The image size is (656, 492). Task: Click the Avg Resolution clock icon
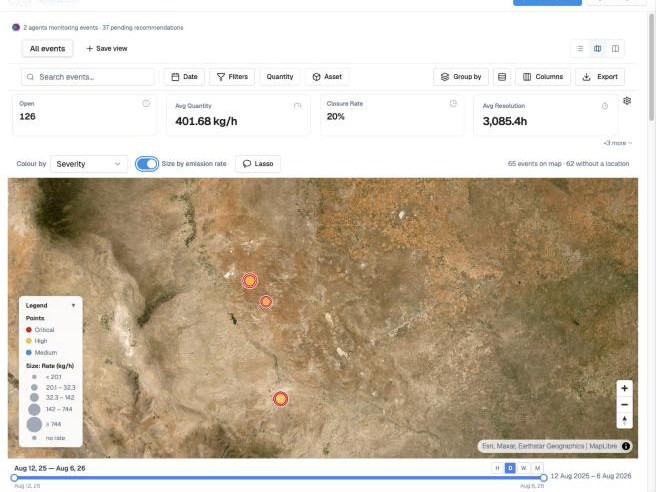point(605,106)
